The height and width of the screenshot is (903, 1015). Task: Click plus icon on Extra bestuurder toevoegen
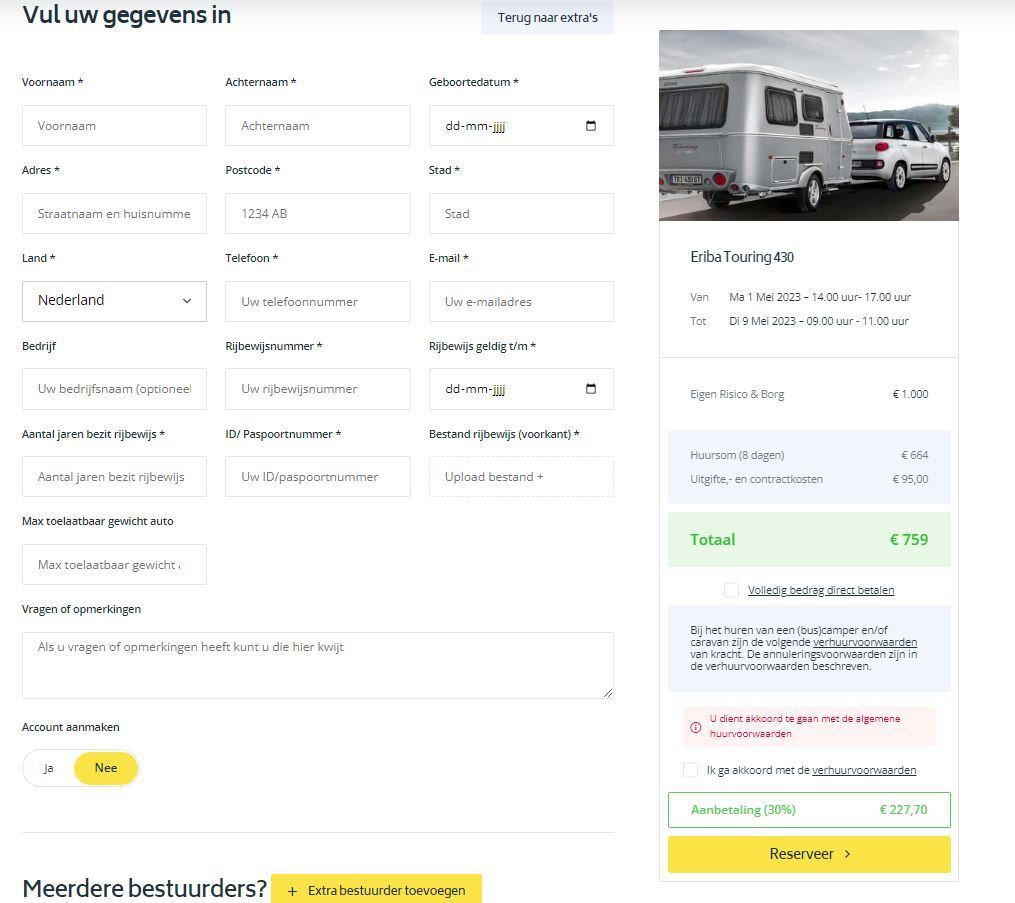click(x=292, y=891)
